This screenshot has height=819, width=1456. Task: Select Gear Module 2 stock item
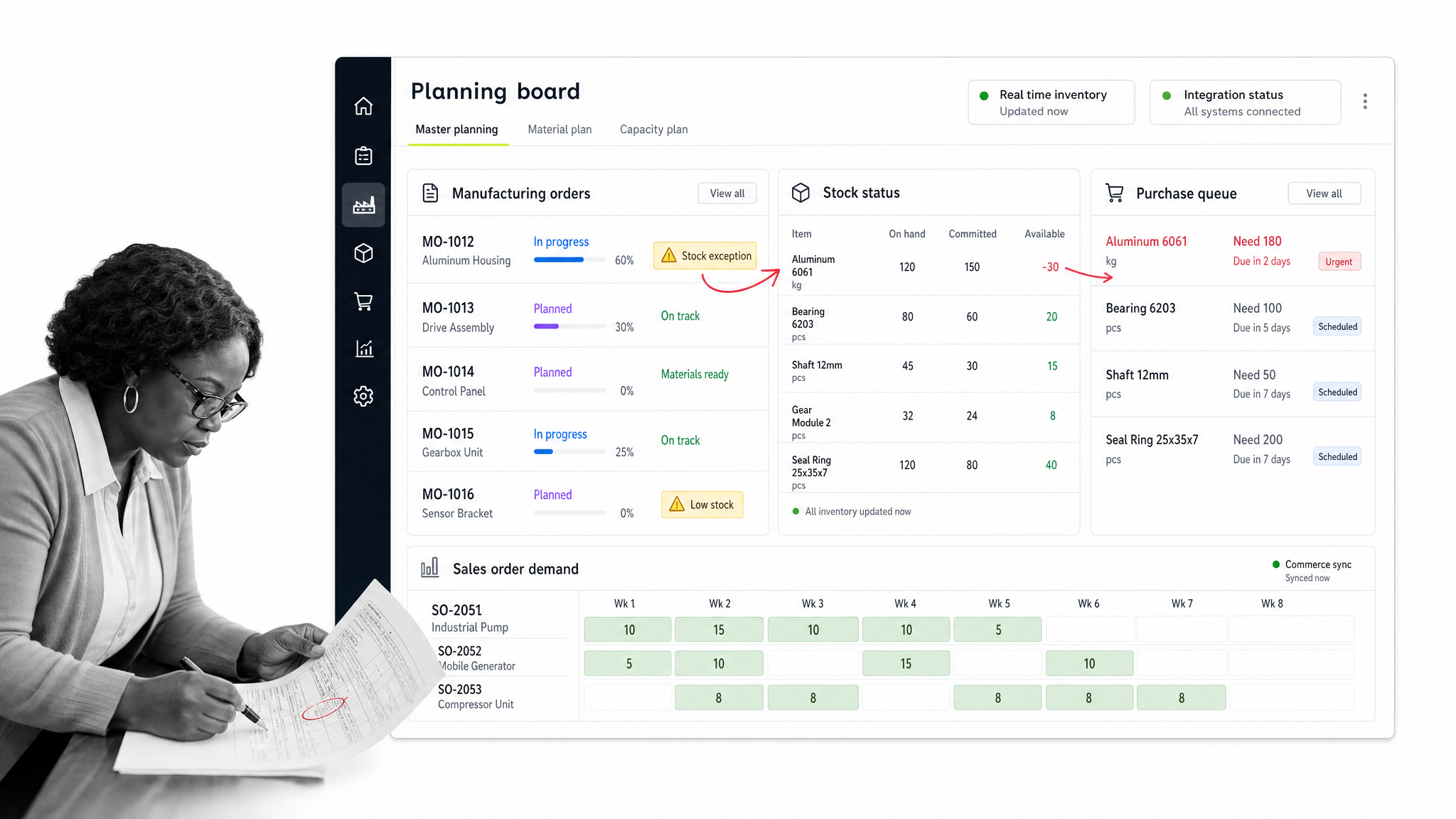(x=928, y=418)
